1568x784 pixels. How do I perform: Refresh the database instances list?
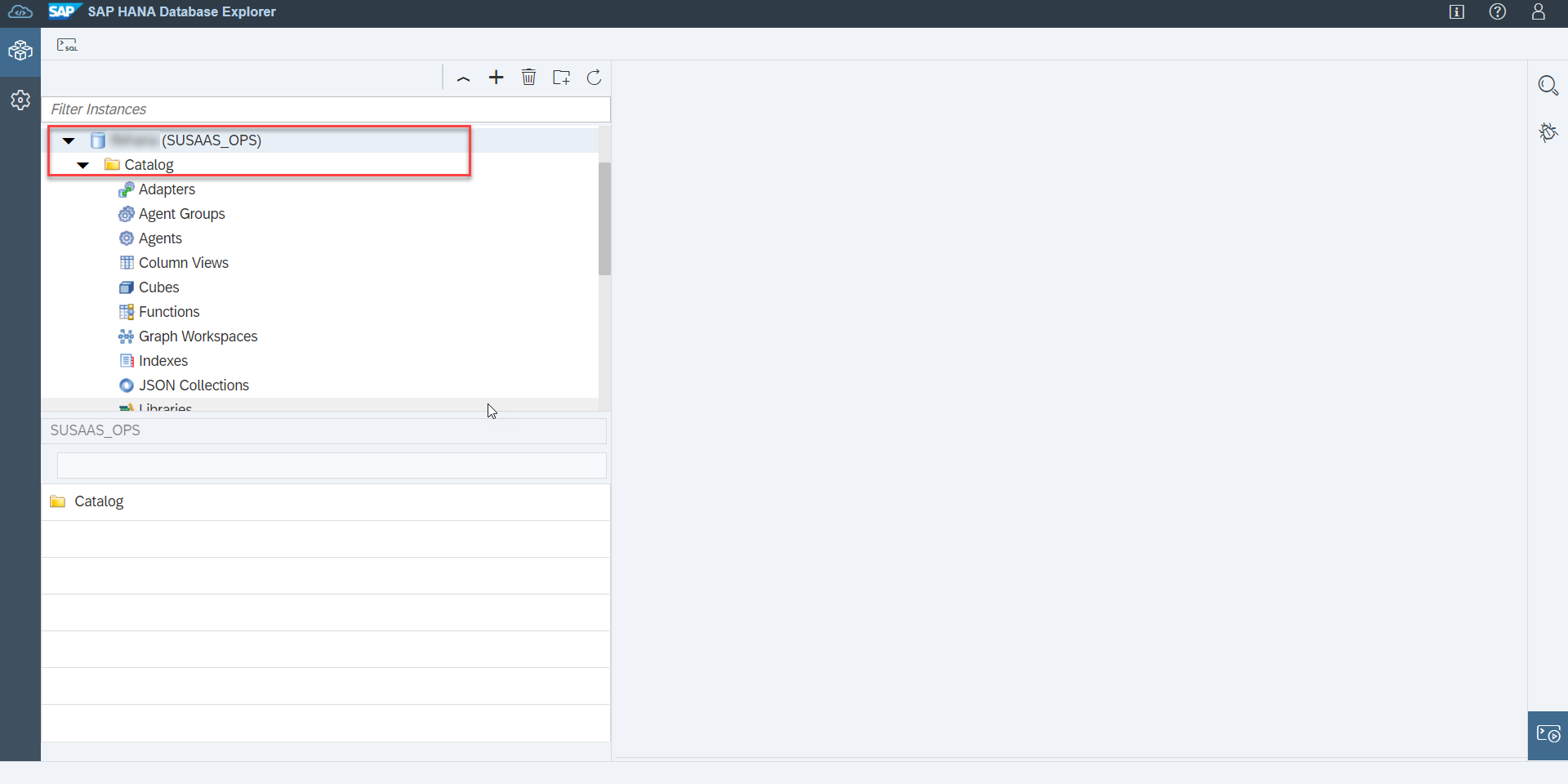pyautogui.click(x=595, y=78)
